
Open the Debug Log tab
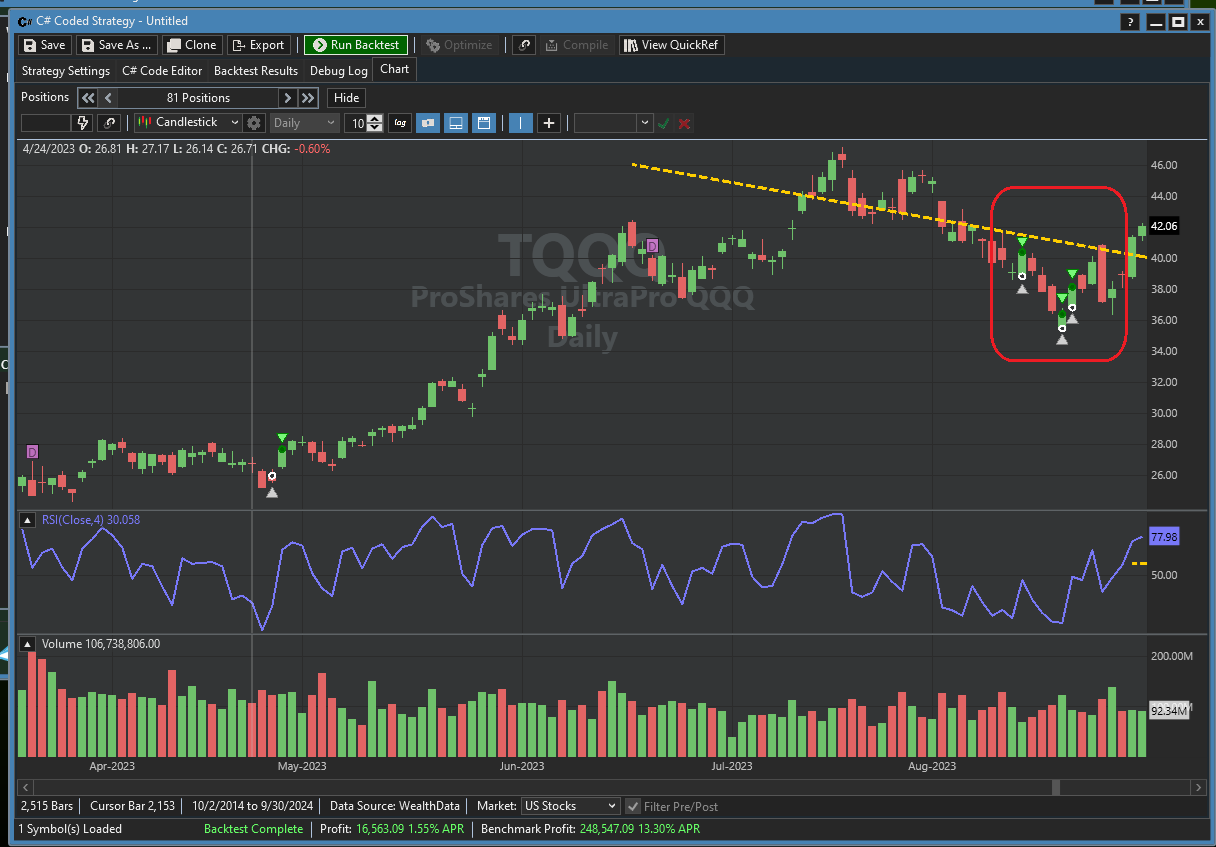click(x=339, y=71)
